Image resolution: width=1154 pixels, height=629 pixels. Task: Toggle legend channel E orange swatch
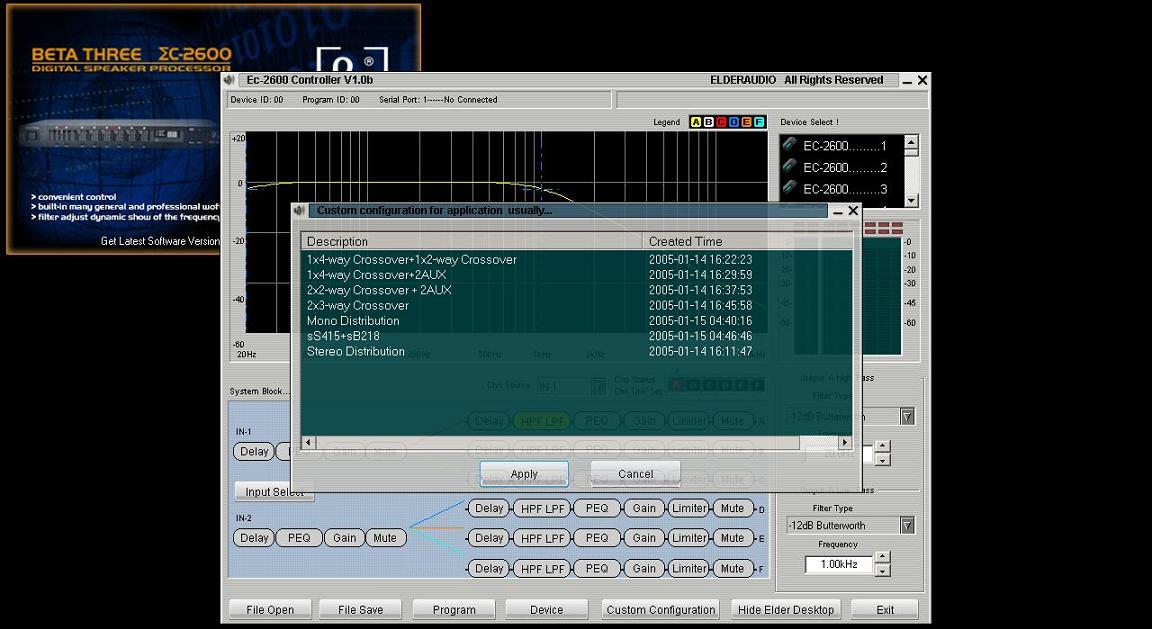[746, 122]
